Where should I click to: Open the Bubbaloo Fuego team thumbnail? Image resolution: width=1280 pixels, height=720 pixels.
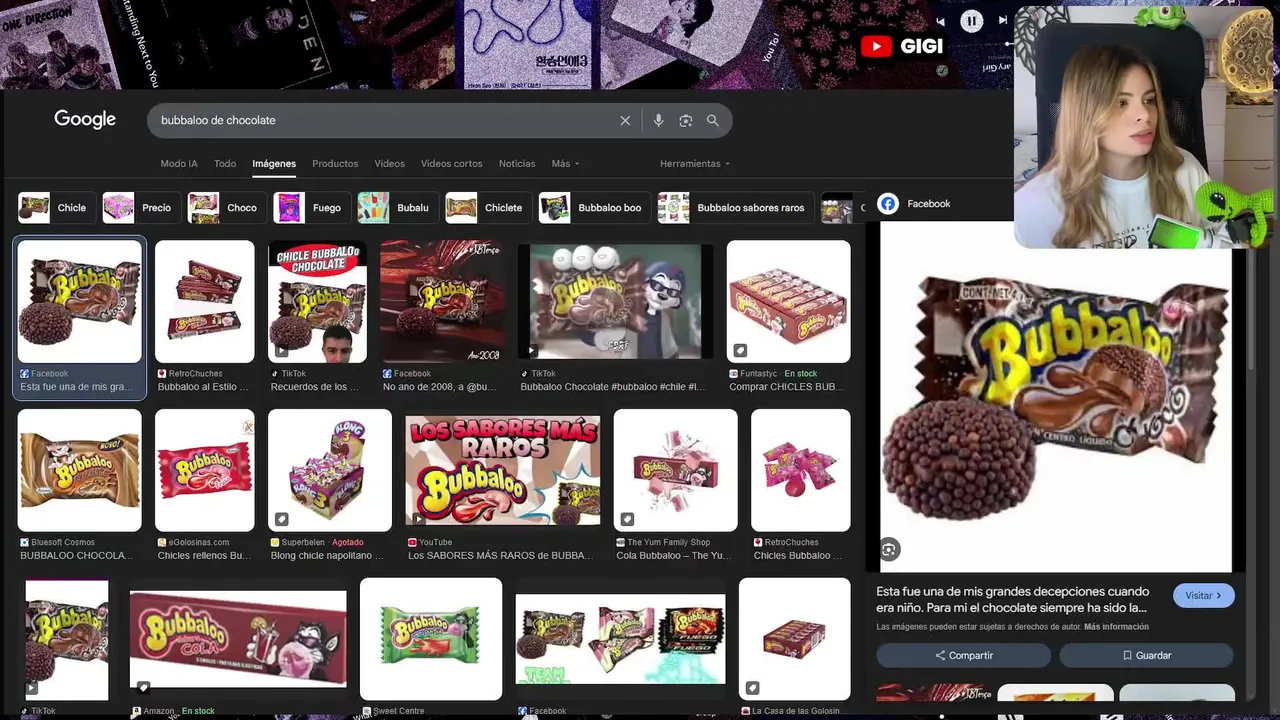pyautogui.click(x=620, y=639)
